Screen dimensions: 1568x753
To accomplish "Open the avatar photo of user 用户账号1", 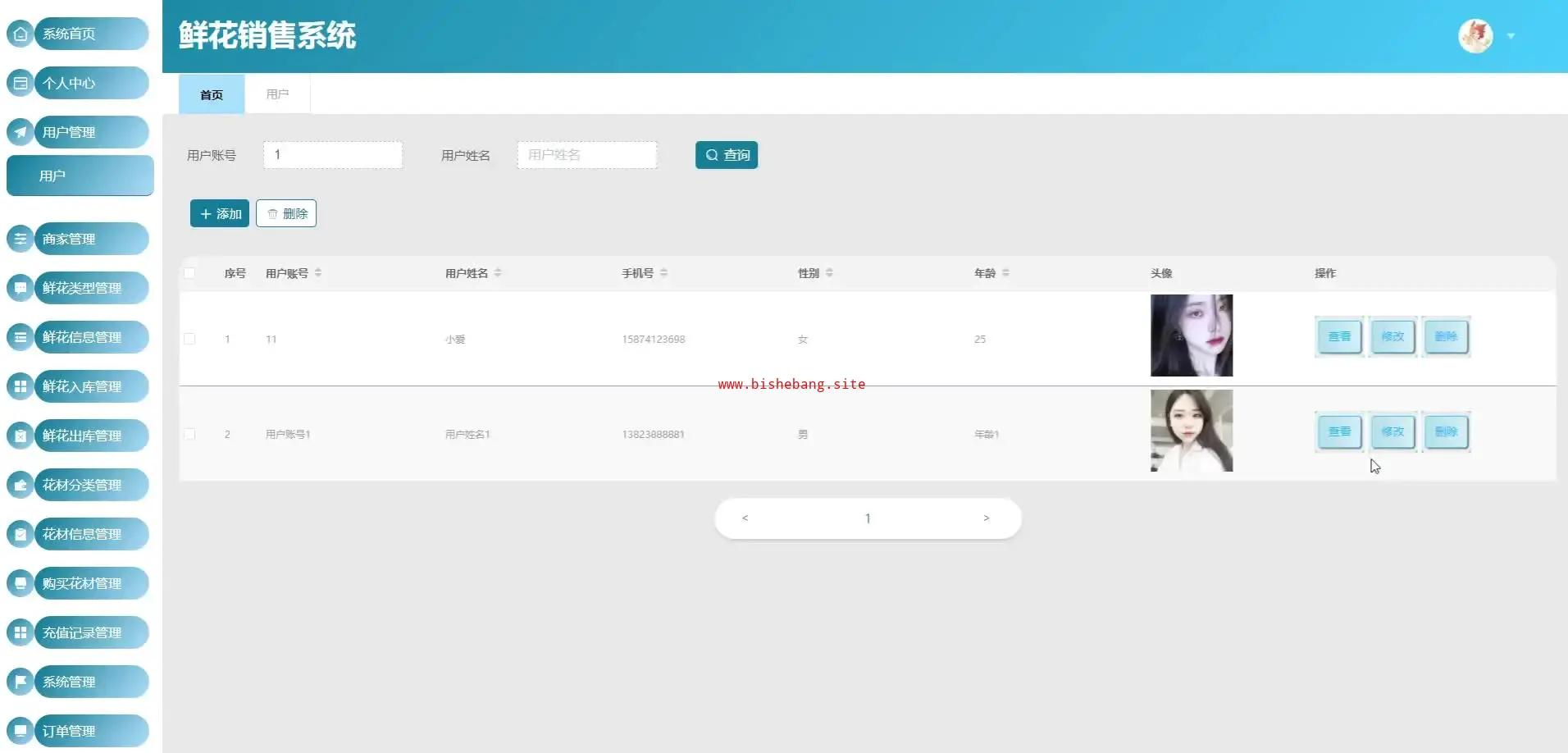I will [1192, 431].
